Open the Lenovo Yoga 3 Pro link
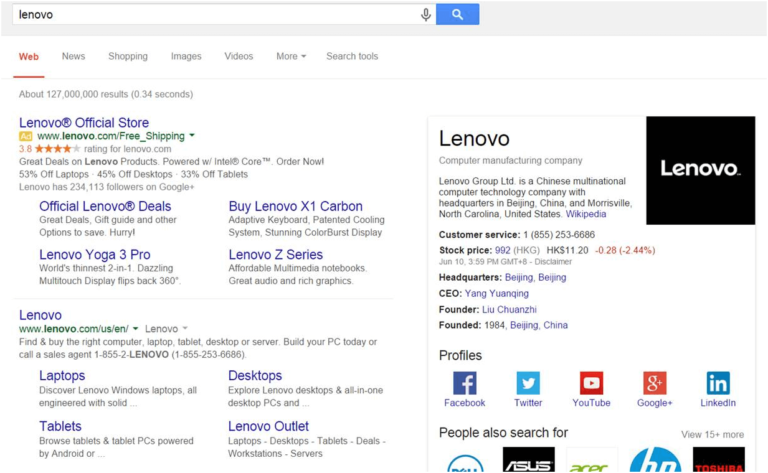The width and height of the screenshot is (768, 473). click(x=95, y=255)
